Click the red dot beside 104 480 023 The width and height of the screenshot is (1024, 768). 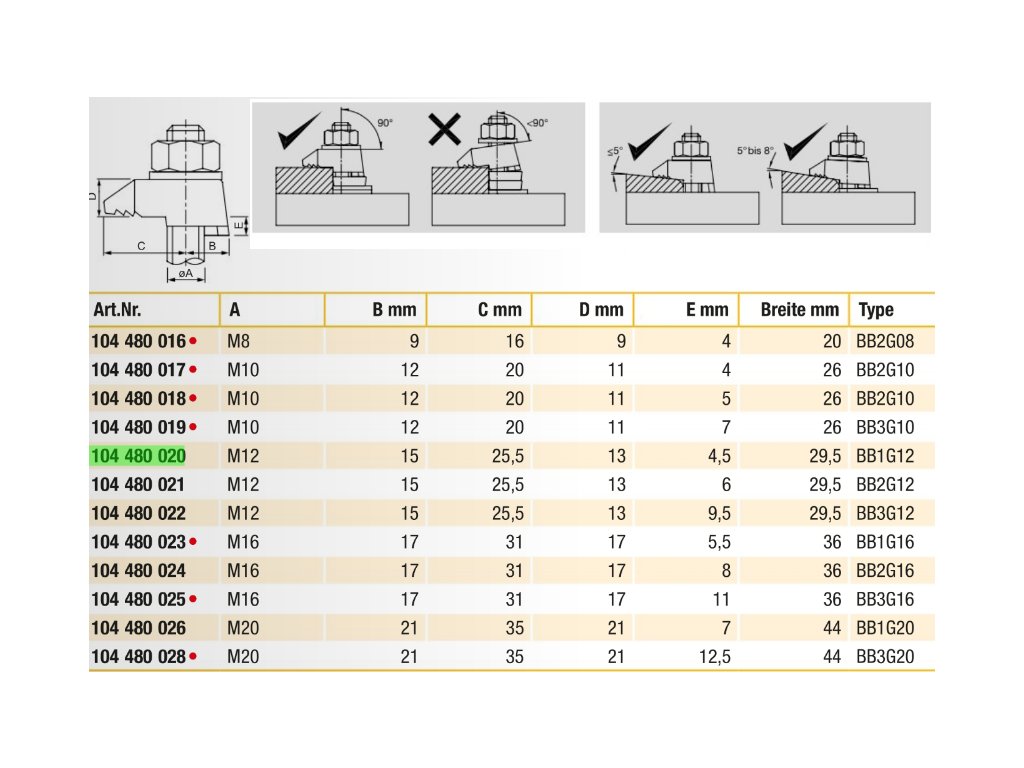click(193, 542)
